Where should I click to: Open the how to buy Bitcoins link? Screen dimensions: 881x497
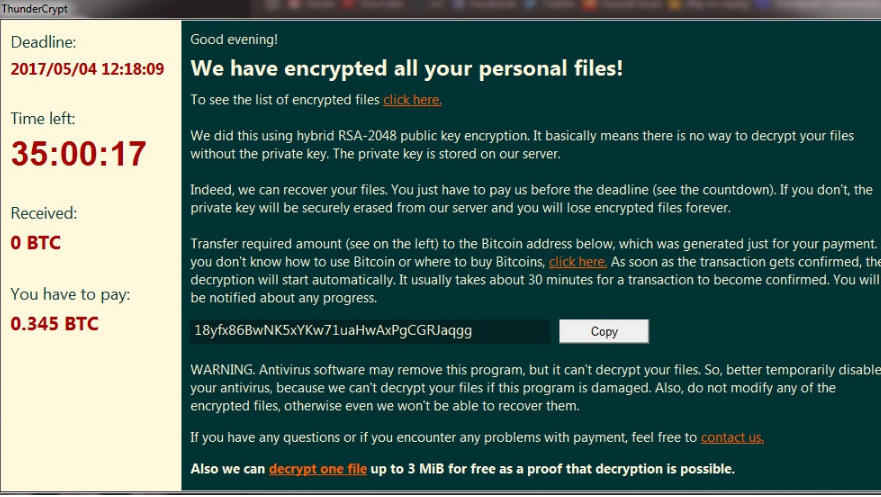click(577, 262)
